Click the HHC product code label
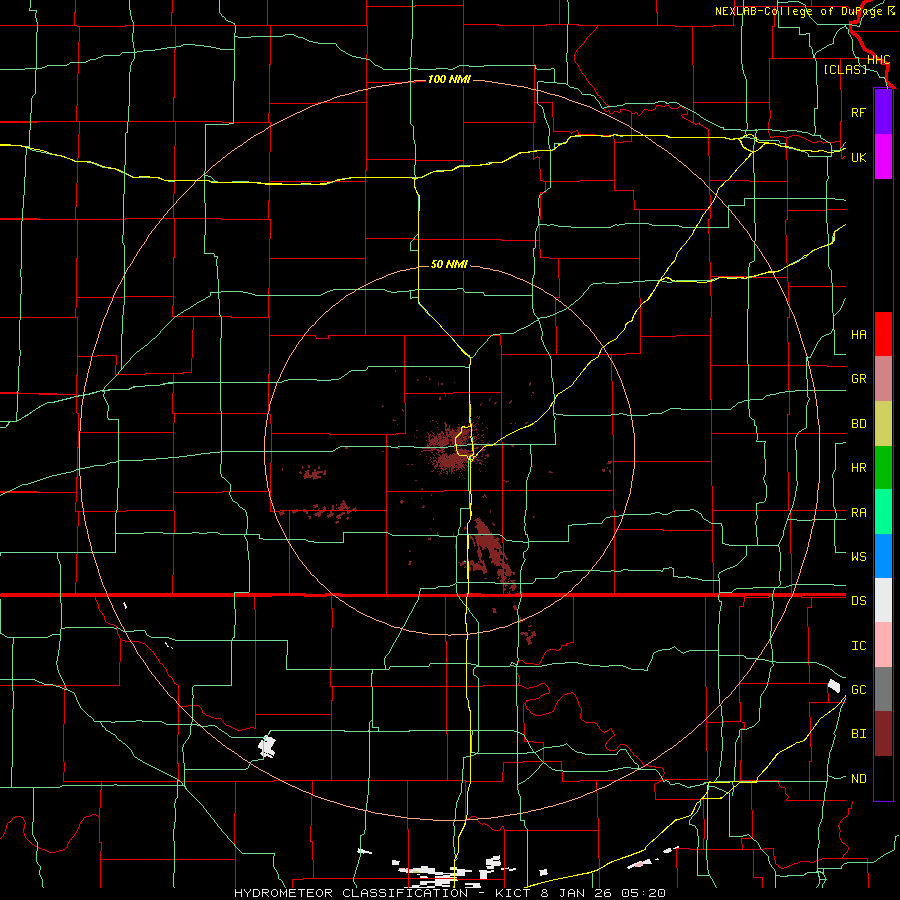 878,60
